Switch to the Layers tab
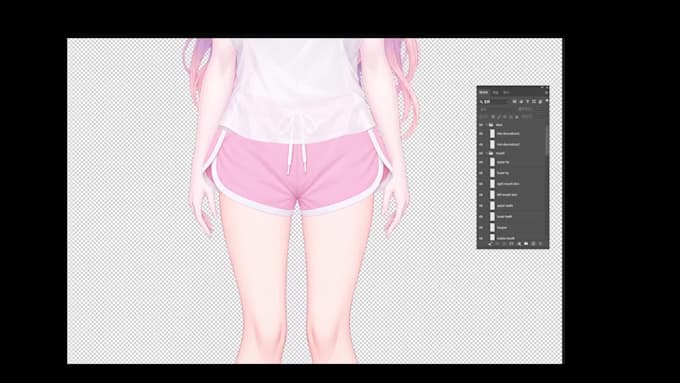 coord(484,92)
